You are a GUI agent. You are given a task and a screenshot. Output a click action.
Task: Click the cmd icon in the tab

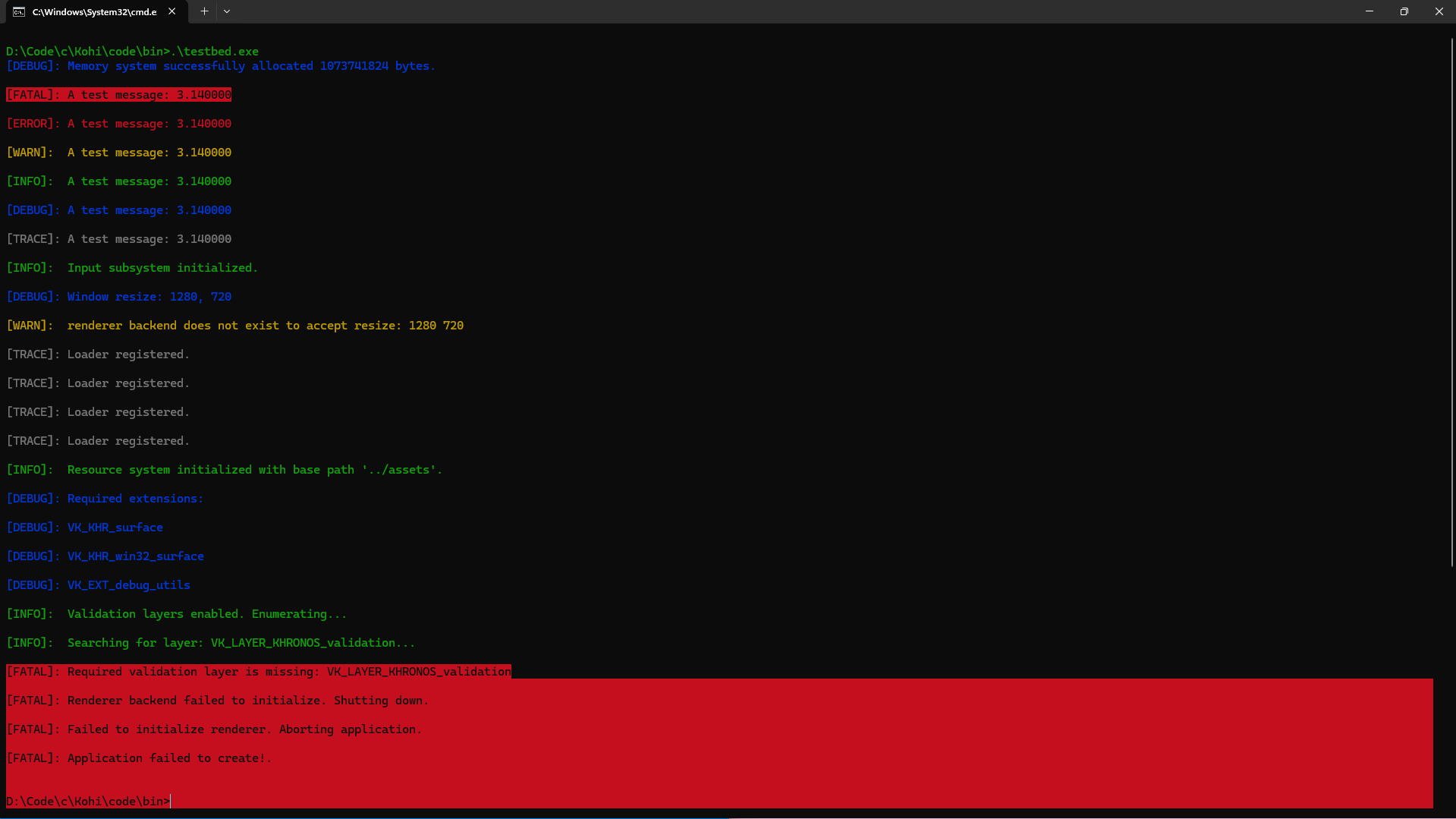click(19, 12)
